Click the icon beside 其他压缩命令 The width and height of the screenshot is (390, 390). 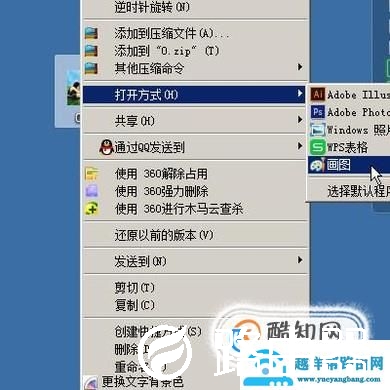coord(91,68)
